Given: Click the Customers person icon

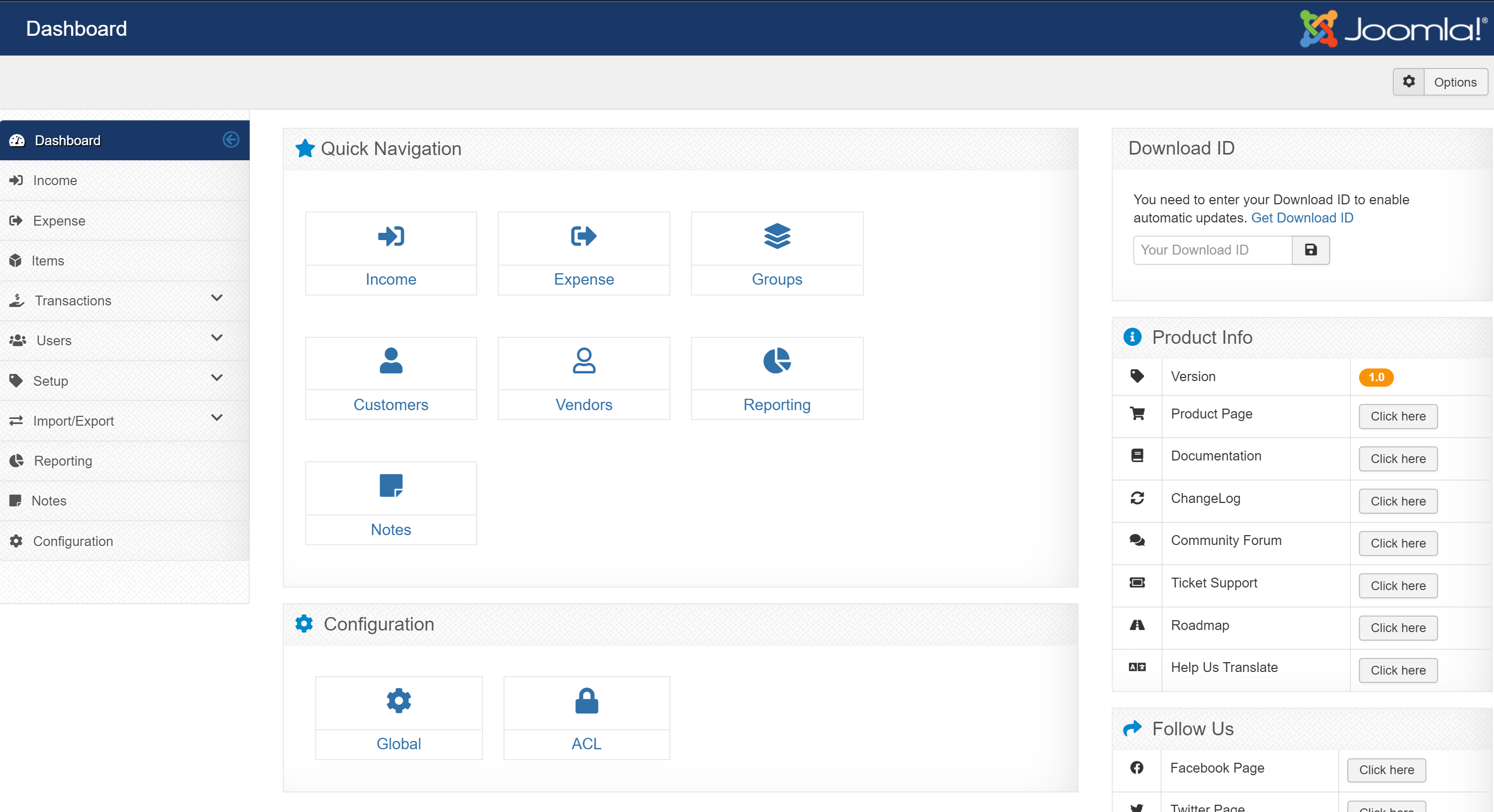Looking at the screenshot, I should click(x=391, y=361).
